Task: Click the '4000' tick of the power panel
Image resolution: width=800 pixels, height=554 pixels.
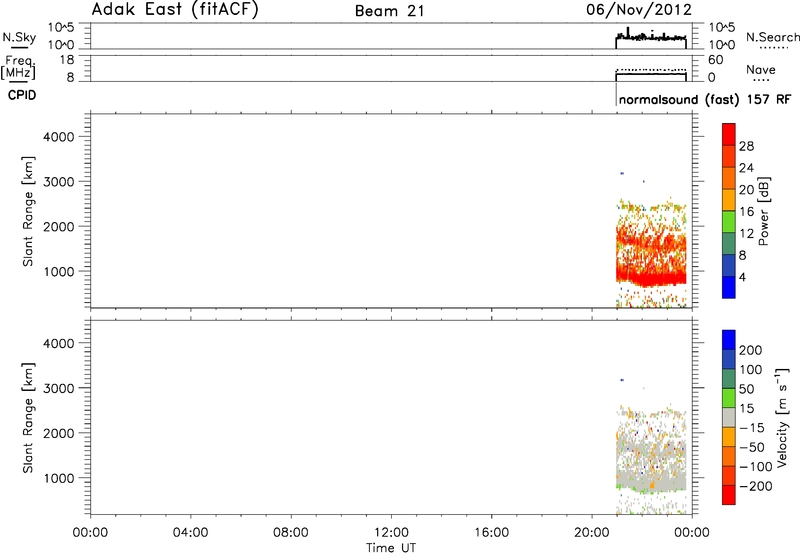Action: click(59, 137)
